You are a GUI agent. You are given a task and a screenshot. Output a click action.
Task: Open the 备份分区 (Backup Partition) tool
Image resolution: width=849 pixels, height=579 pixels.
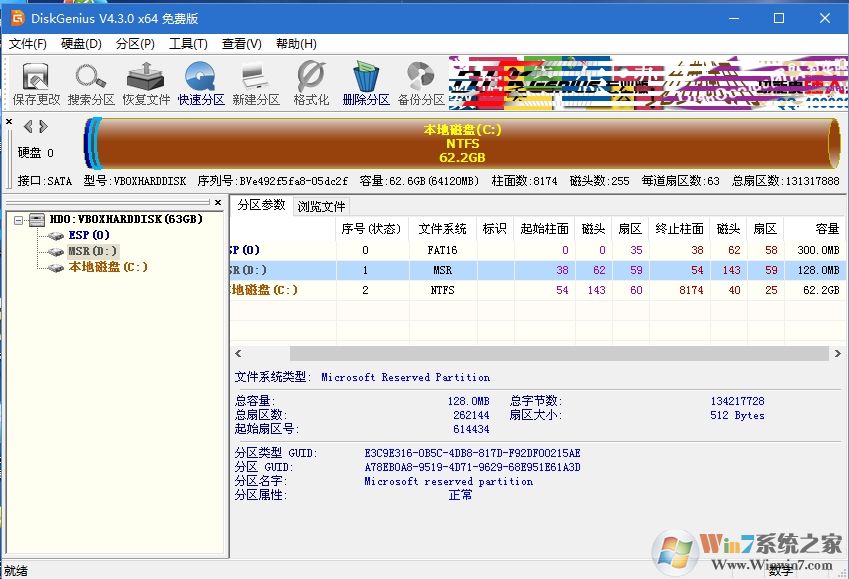pyautogui.click(x=418, y=81)
